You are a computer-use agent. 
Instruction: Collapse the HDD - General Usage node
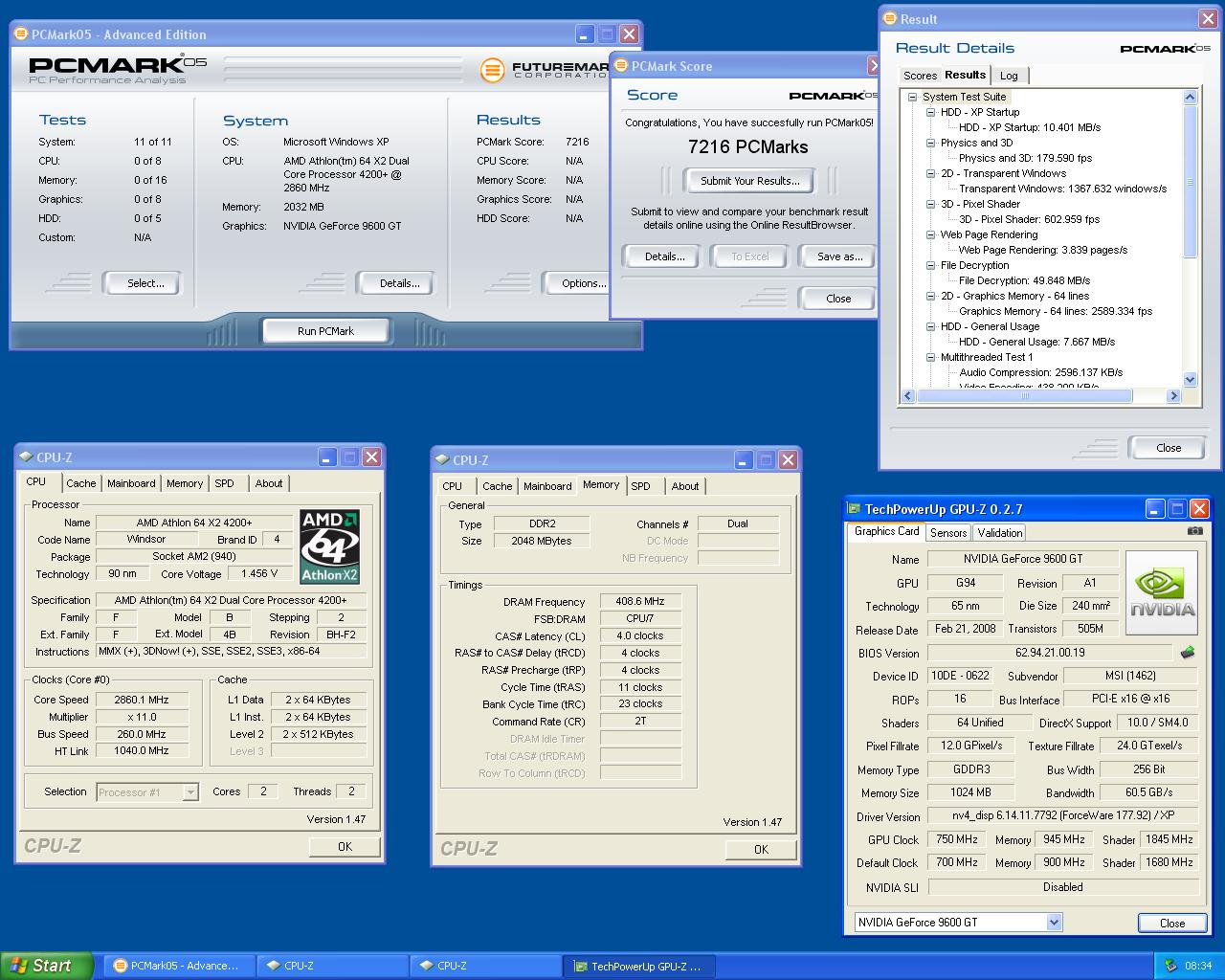point(931,326)
